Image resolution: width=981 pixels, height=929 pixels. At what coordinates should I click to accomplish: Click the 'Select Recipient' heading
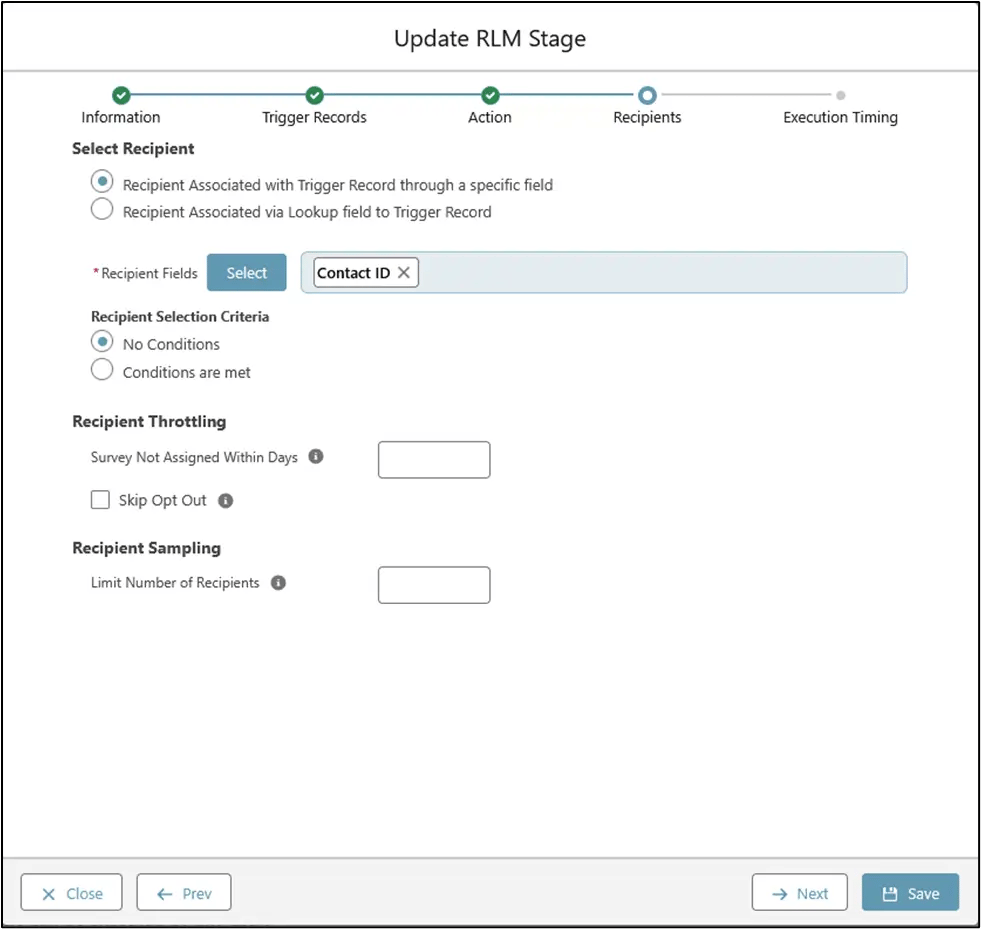133,149
